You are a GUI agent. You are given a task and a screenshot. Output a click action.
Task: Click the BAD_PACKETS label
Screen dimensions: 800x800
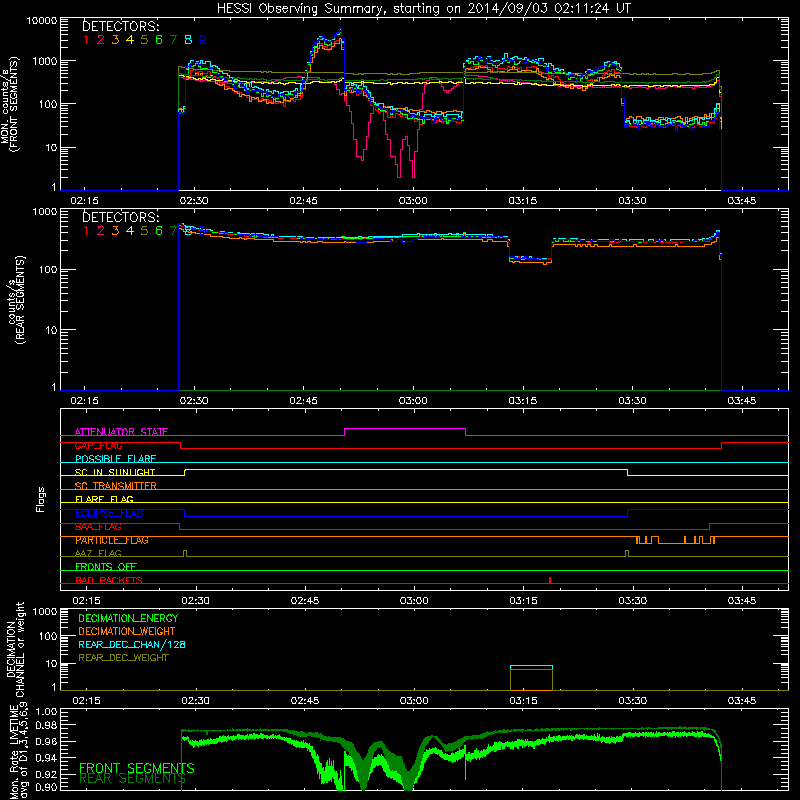pyautogui.click(x=109, y=580)
